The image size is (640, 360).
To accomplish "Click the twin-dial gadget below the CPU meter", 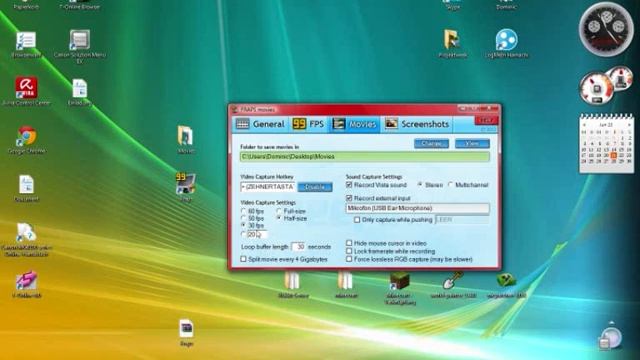I will [606, 85].
